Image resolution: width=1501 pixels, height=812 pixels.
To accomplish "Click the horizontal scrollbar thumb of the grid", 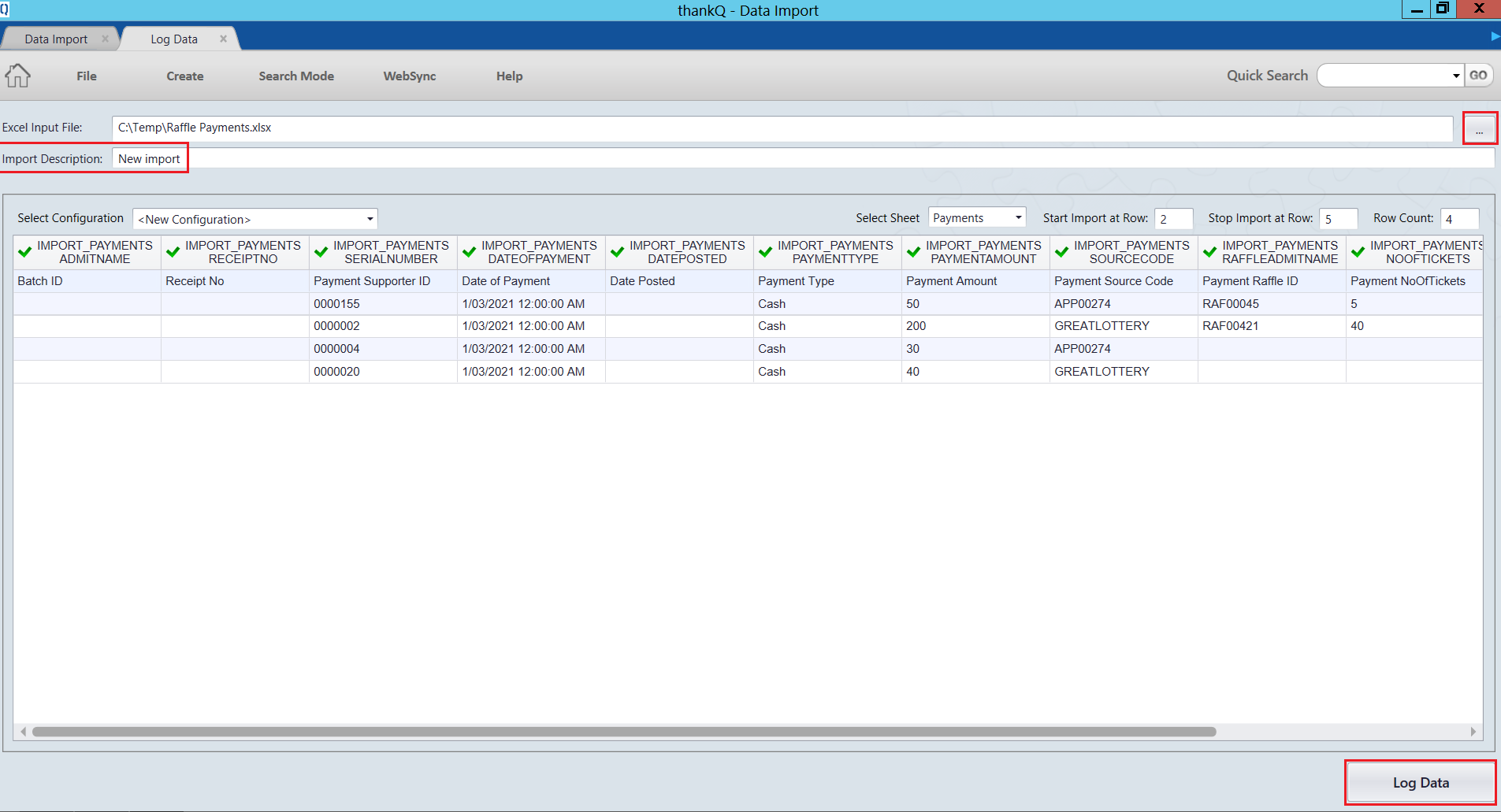I will coord(624,732).
